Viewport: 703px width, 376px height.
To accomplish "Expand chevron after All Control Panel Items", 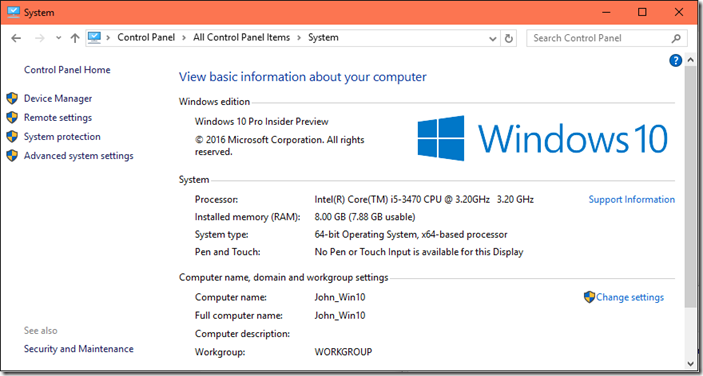I will [299, 38].
